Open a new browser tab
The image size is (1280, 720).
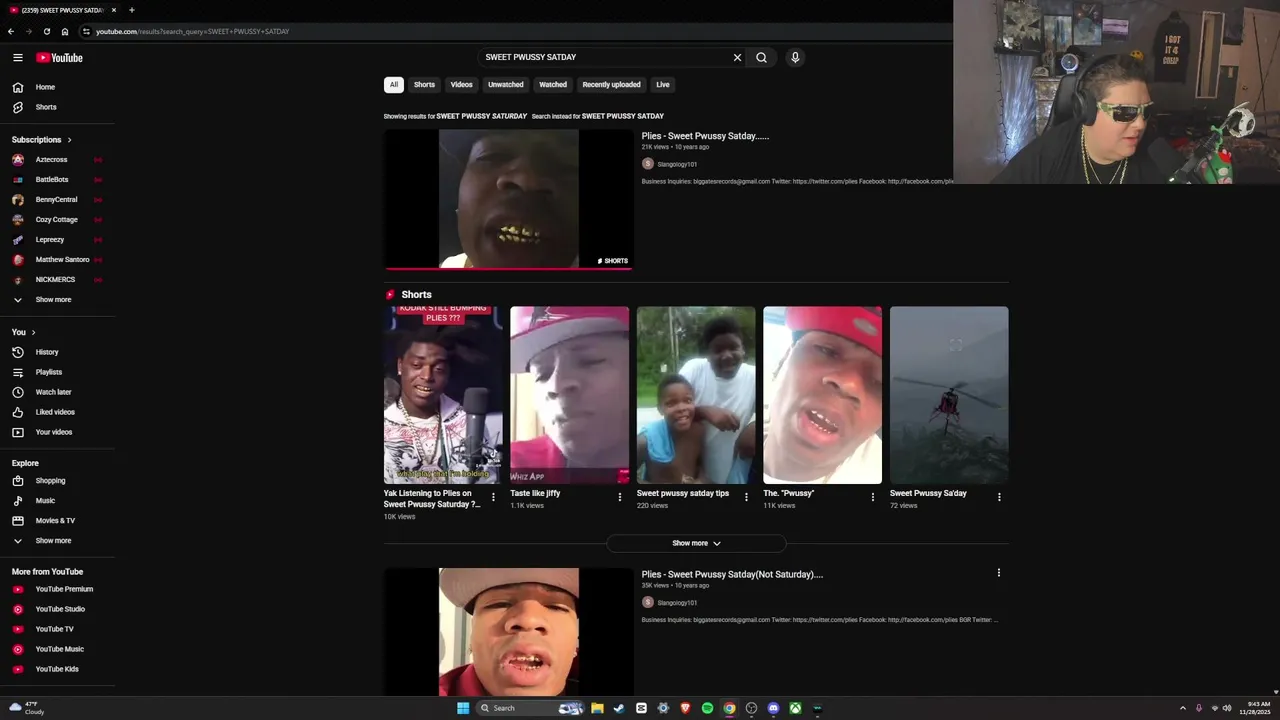(131, 10)
